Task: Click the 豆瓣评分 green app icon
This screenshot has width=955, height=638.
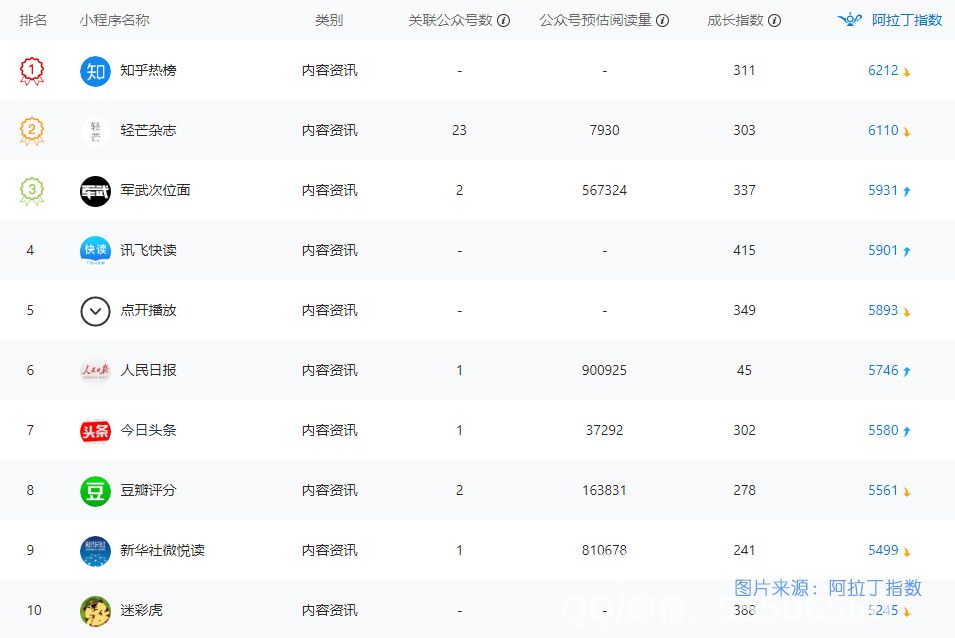Action: (x=95, y=491)
